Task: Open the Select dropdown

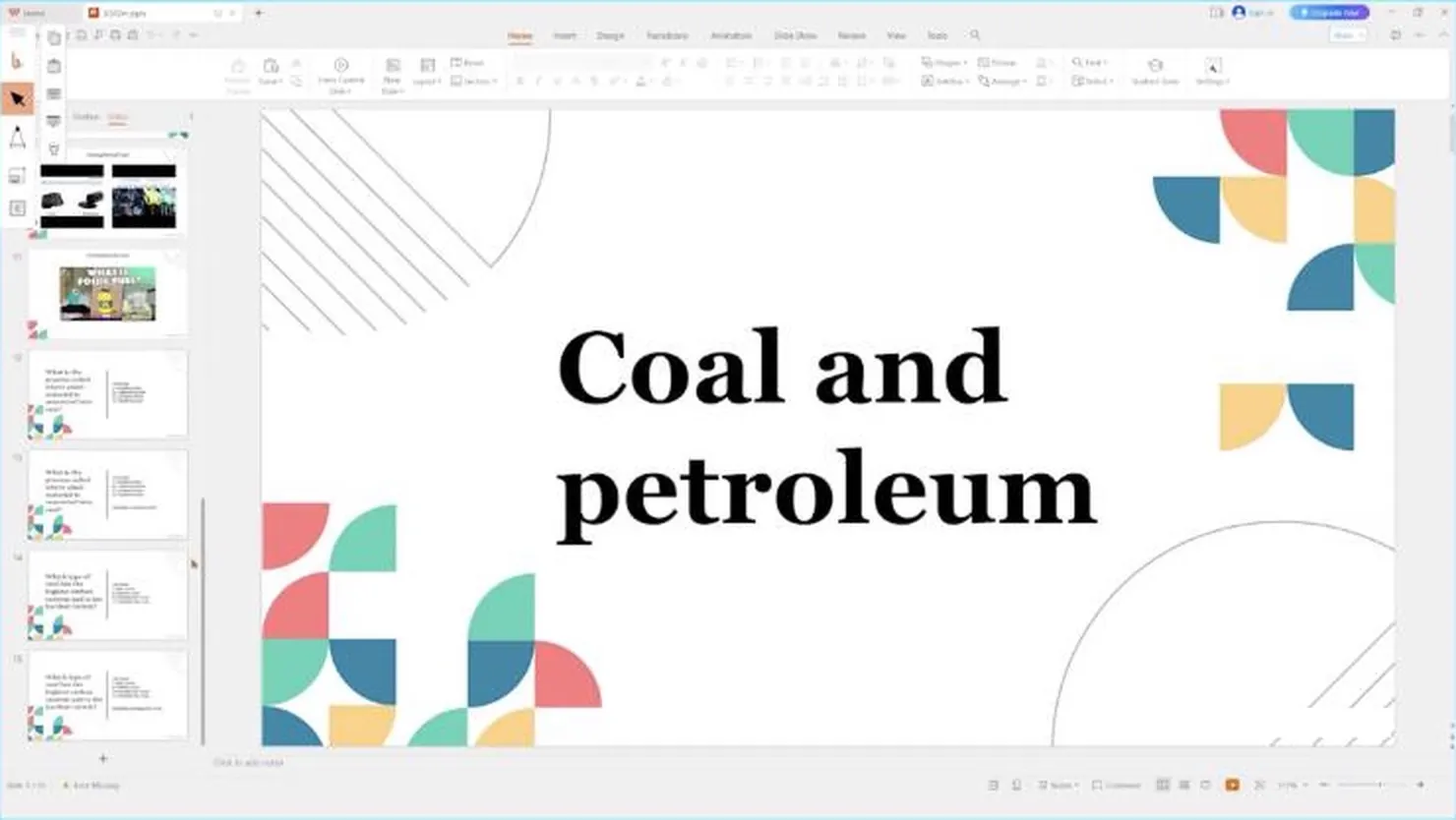Action: pos(1092,82)
